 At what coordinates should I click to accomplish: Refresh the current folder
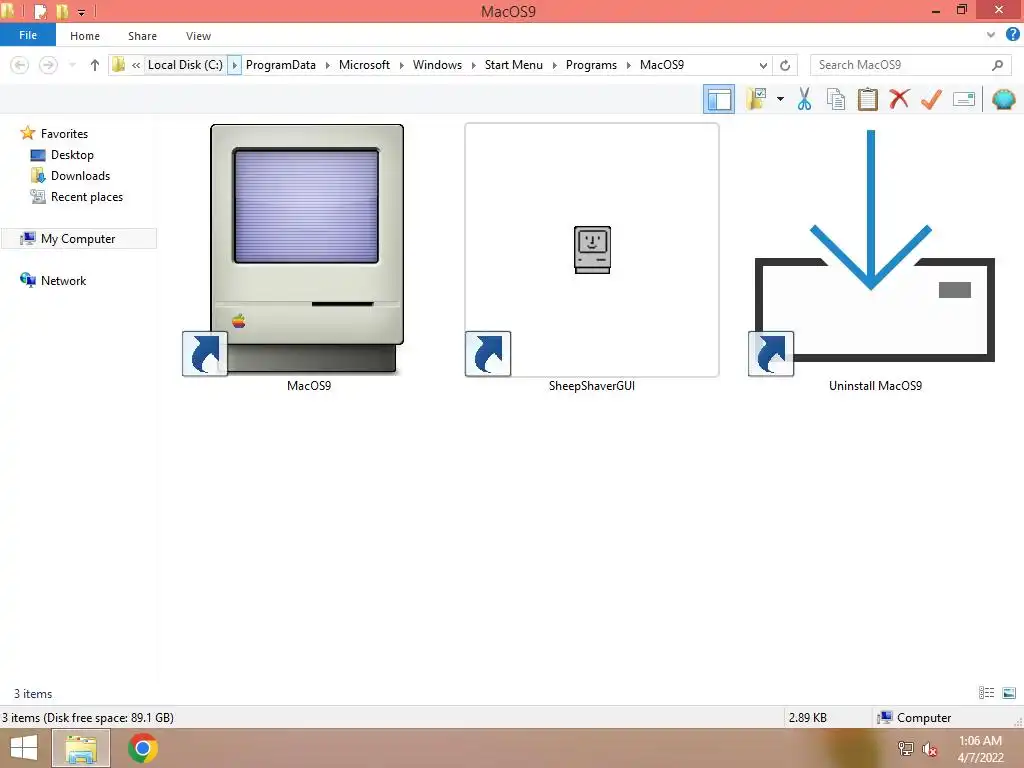coord(785,65)
